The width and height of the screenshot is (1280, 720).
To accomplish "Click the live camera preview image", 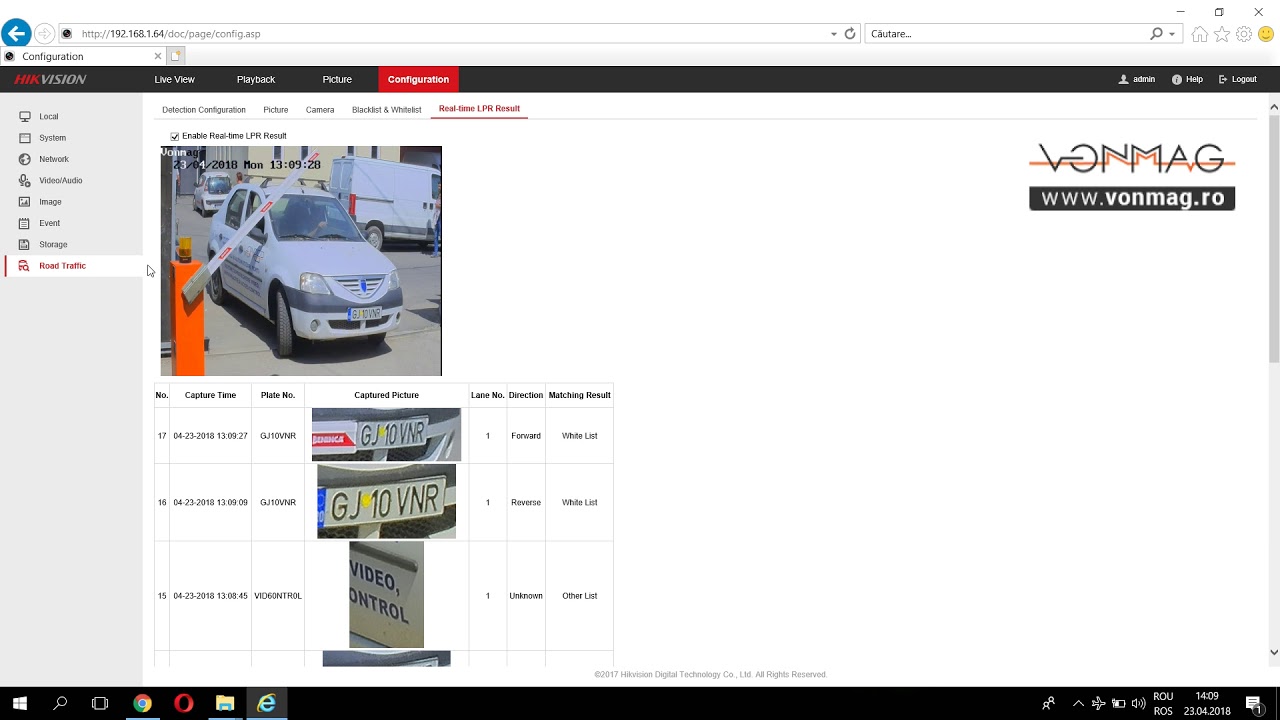I will coord(301,261).
